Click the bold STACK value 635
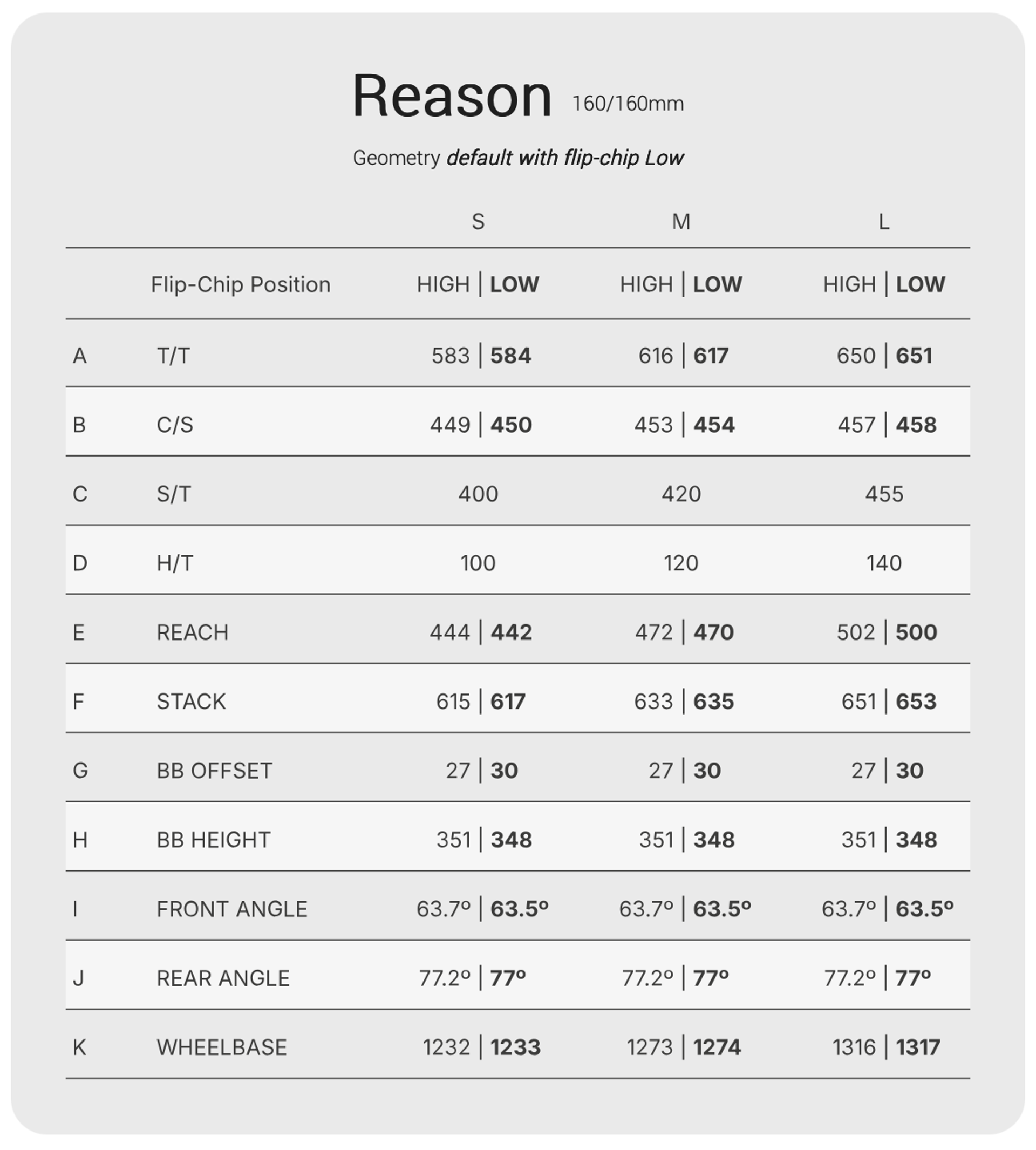This screenshot has width=1036, height=1150. coord(713,702)
